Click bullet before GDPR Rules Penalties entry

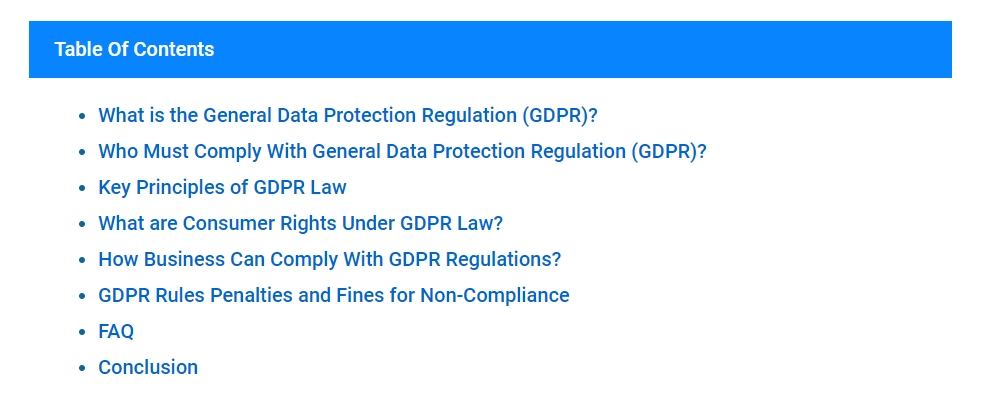pos(82,296)
